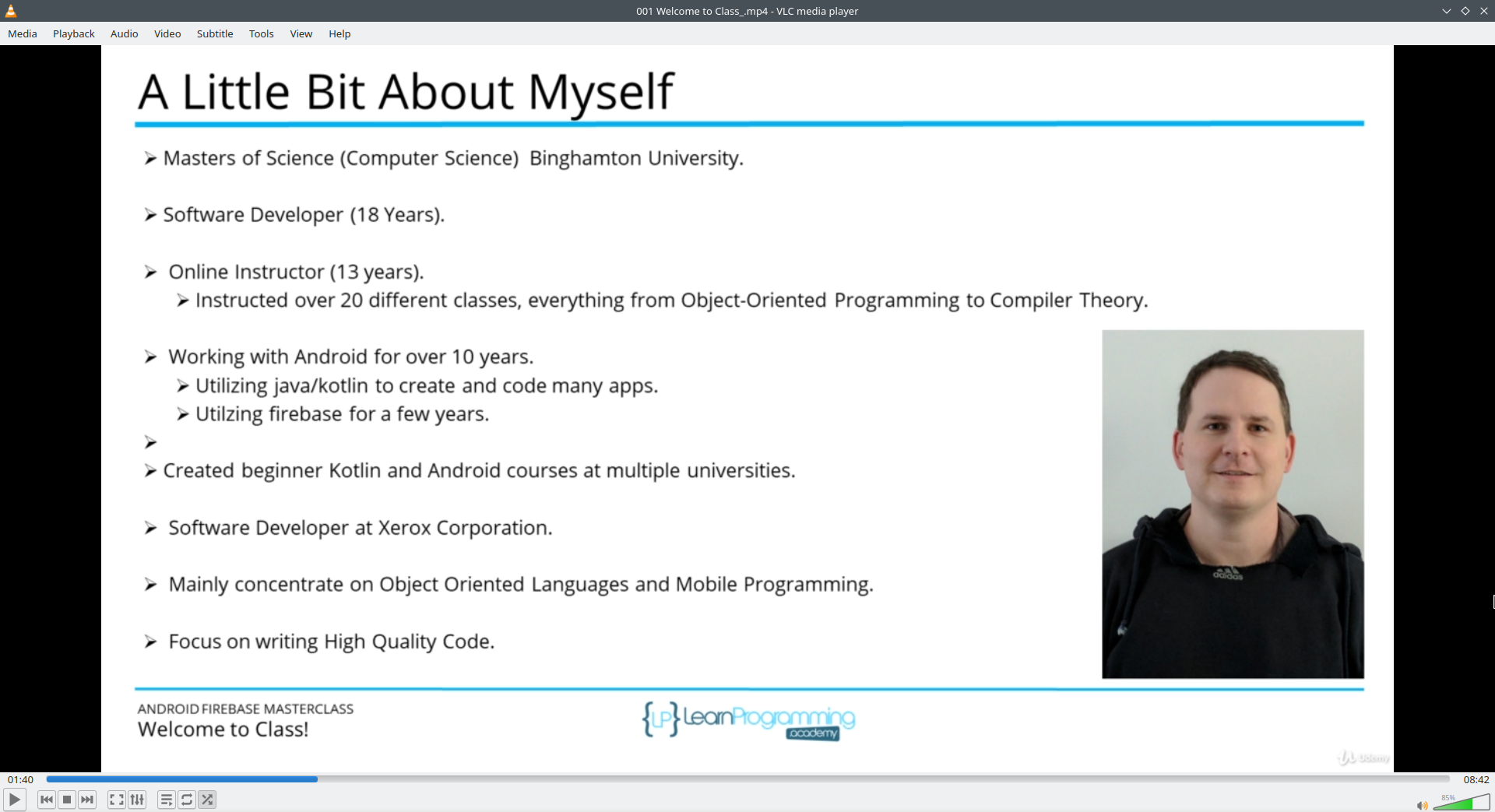The height and width of the screenshot is (812, 1495).
Task: Skip to previous media track
Action: click(x=47, y=800)
